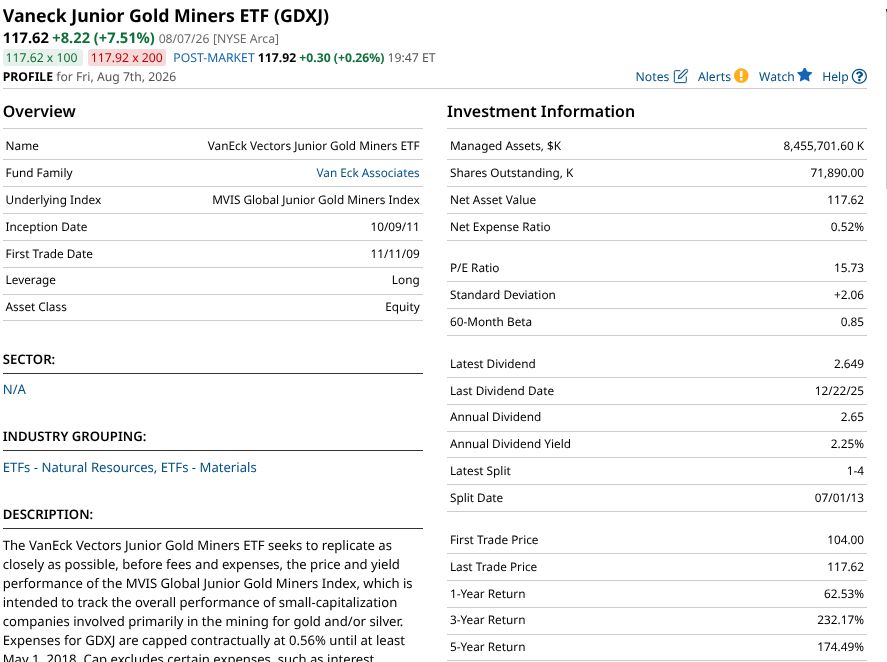
Task: Click the Last Trade Price value 117.62
Action: [x=846, y=567]
